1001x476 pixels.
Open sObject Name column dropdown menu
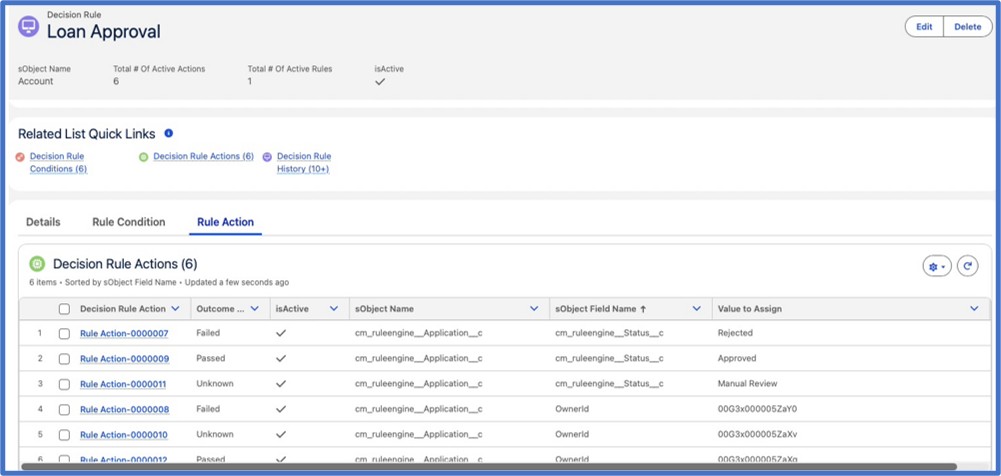point(534,309)
